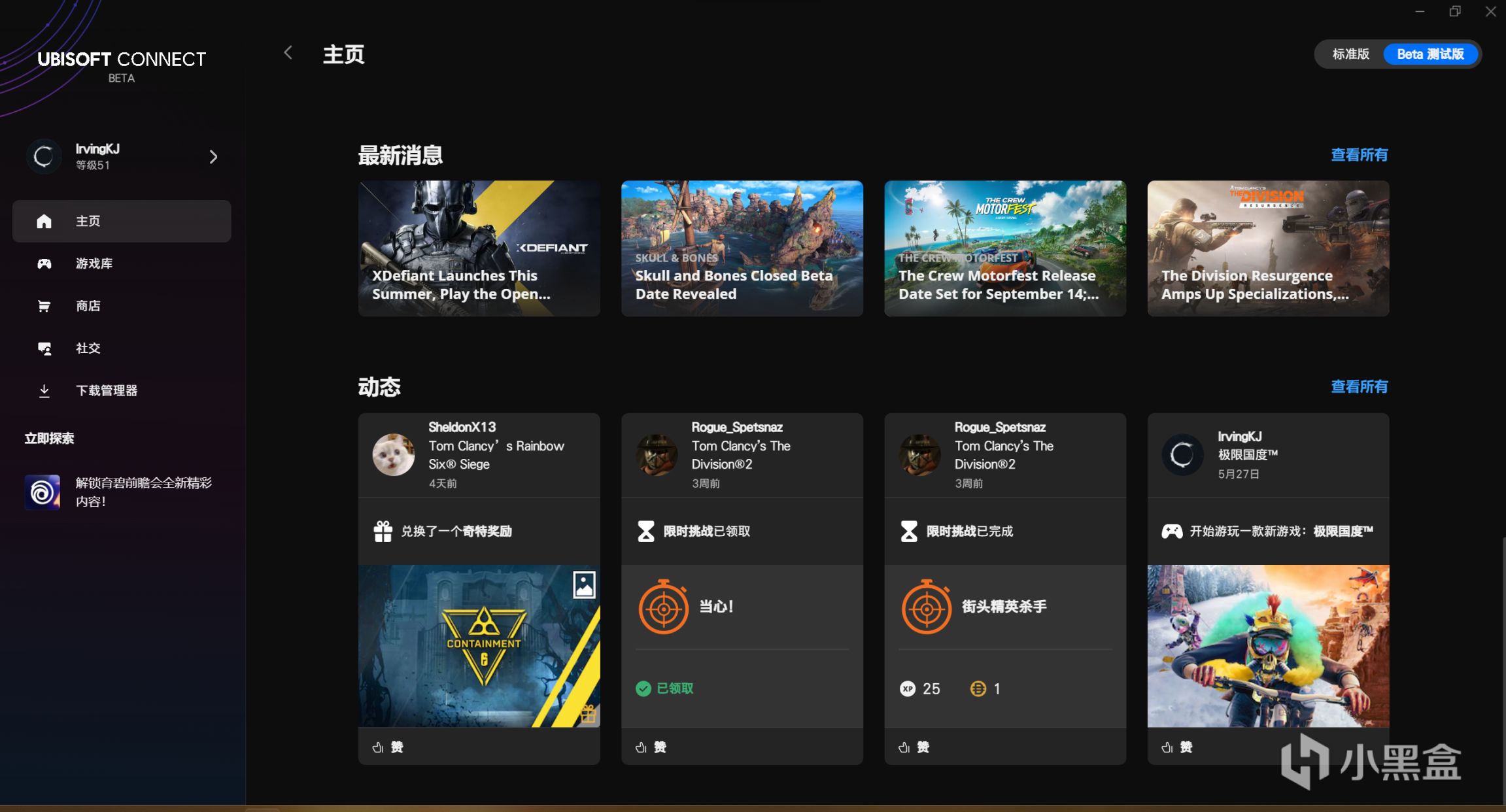1506x812 pixels.
Task: Click 查看所有 link beside 动态
Action: [1359, 387]
